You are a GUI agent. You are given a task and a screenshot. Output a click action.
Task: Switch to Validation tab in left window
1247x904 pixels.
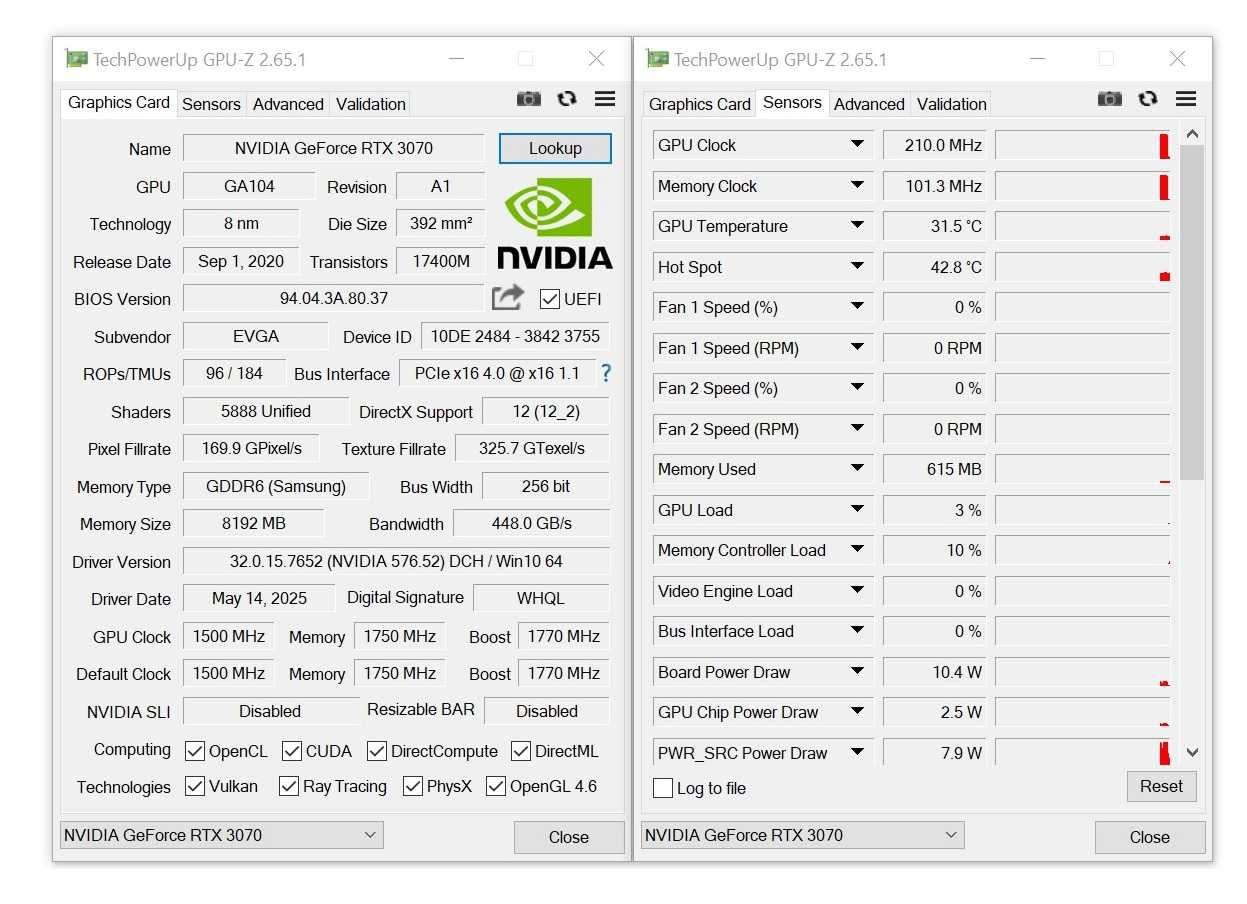click(370, 104)
